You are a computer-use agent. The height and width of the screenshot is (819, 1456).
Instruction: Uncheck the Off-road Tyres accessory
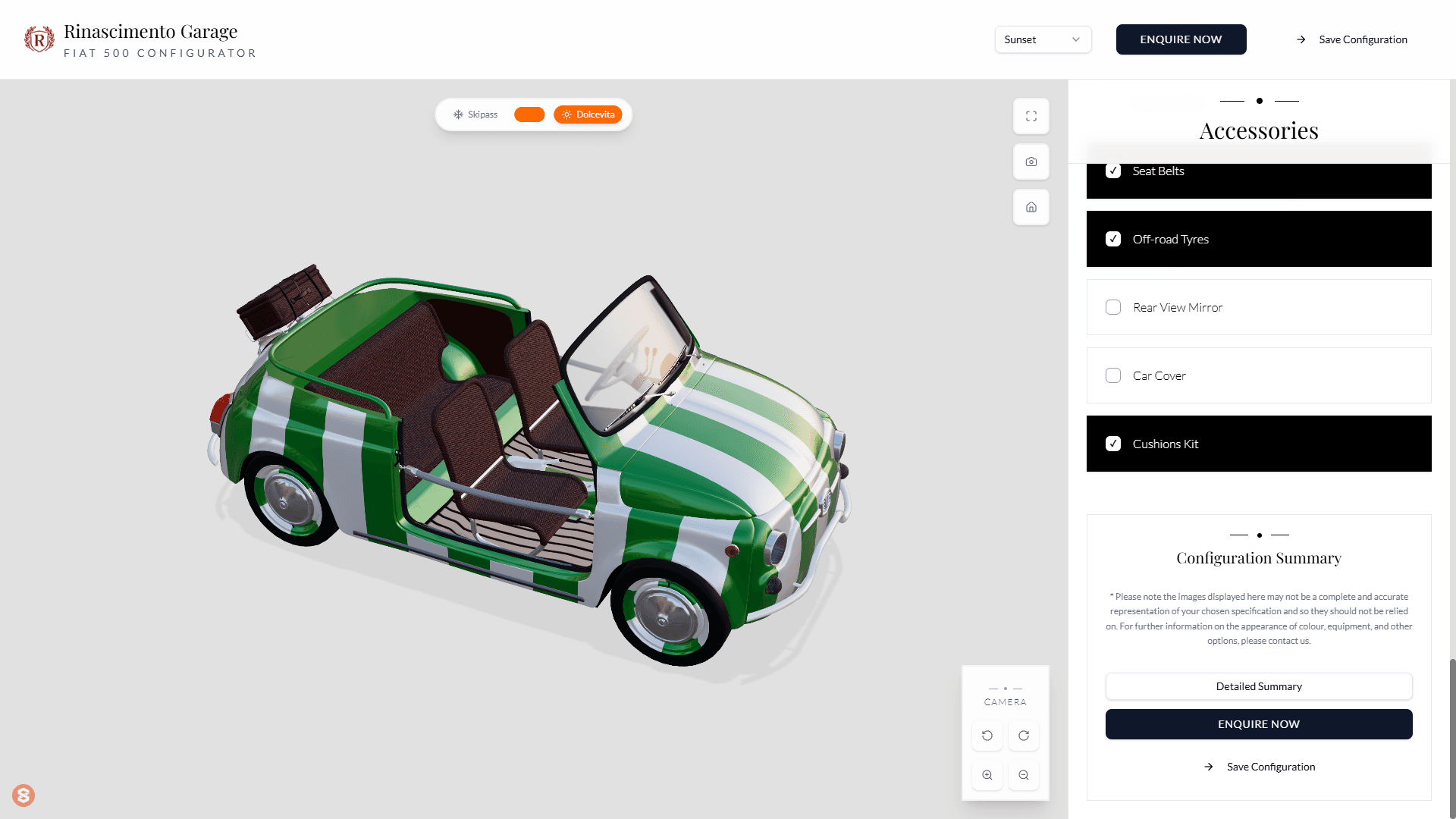[x=1112, y=239]
